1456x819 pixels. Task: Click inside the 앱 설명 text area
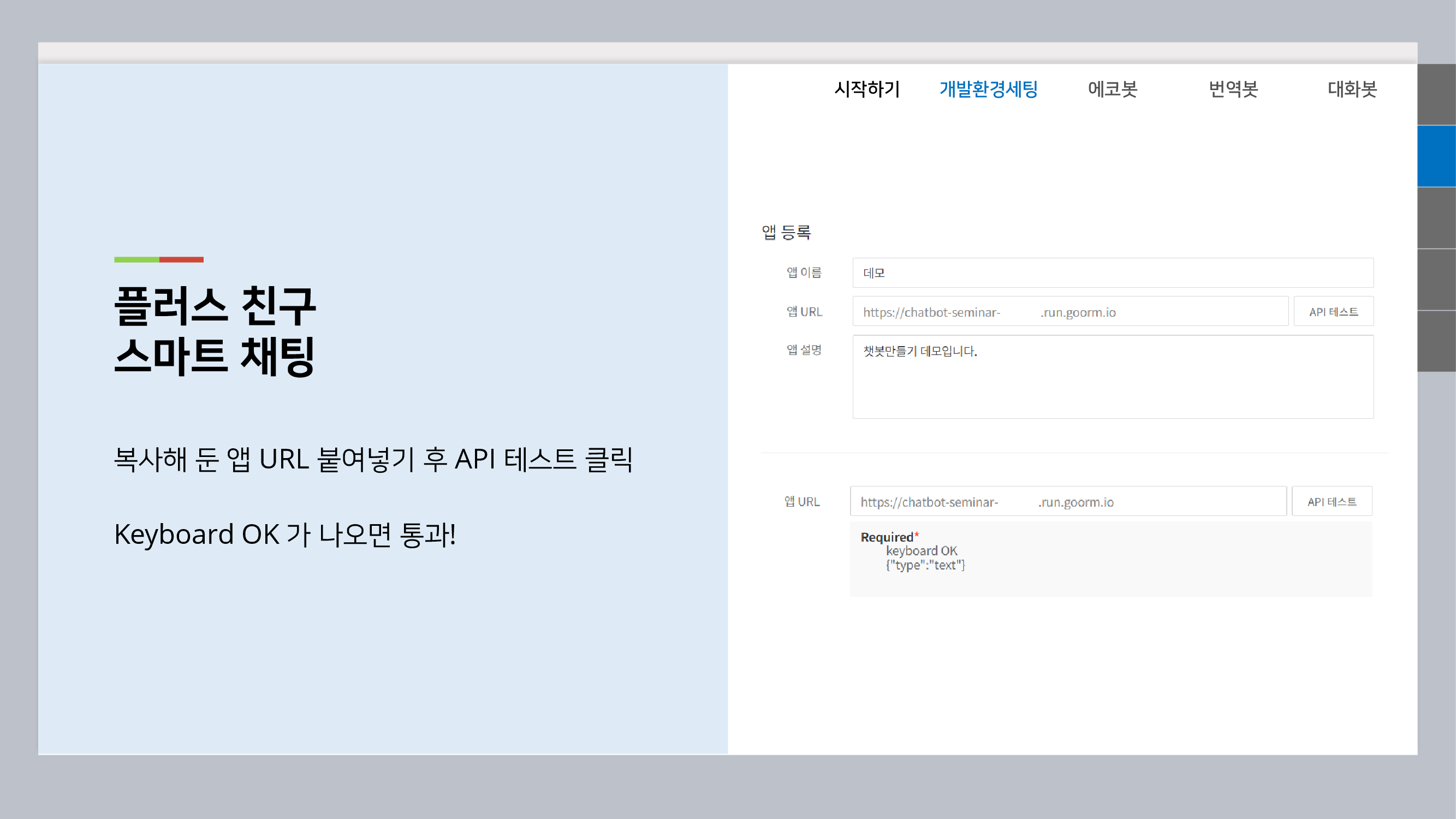[1113, 377]
